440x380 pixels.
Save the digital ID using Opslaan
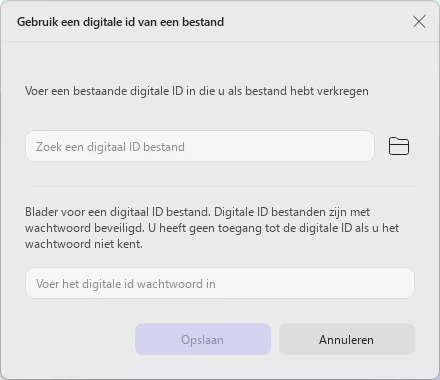203,339
